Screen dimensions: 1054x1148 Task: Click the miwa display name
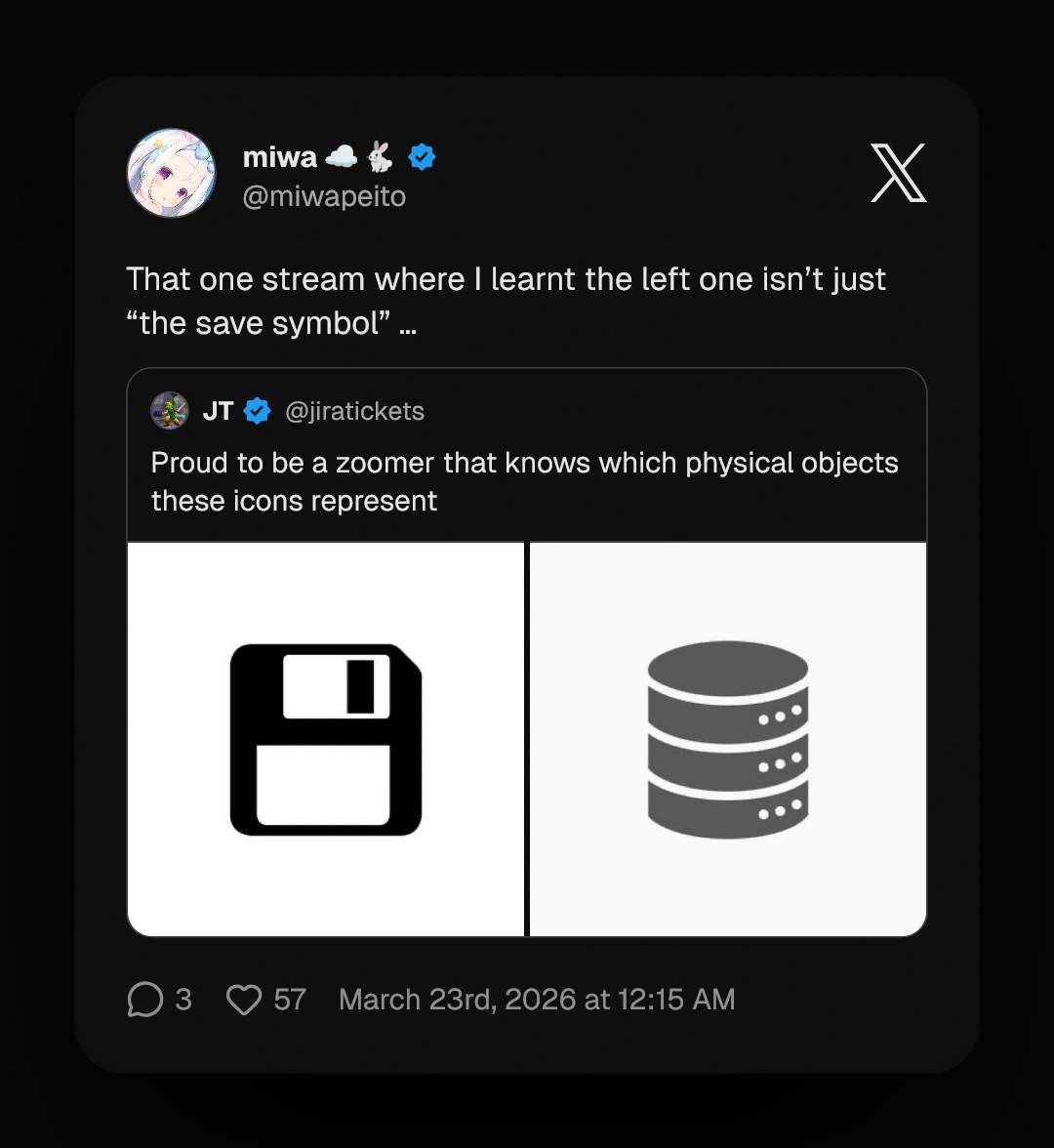click(x=279, y=156)
